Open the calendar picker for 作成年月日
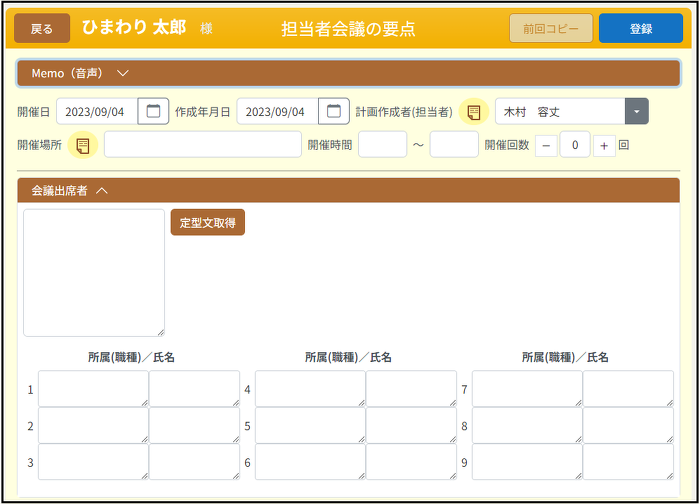The height and width of the screenshot is (504, 700). point(334,112)
